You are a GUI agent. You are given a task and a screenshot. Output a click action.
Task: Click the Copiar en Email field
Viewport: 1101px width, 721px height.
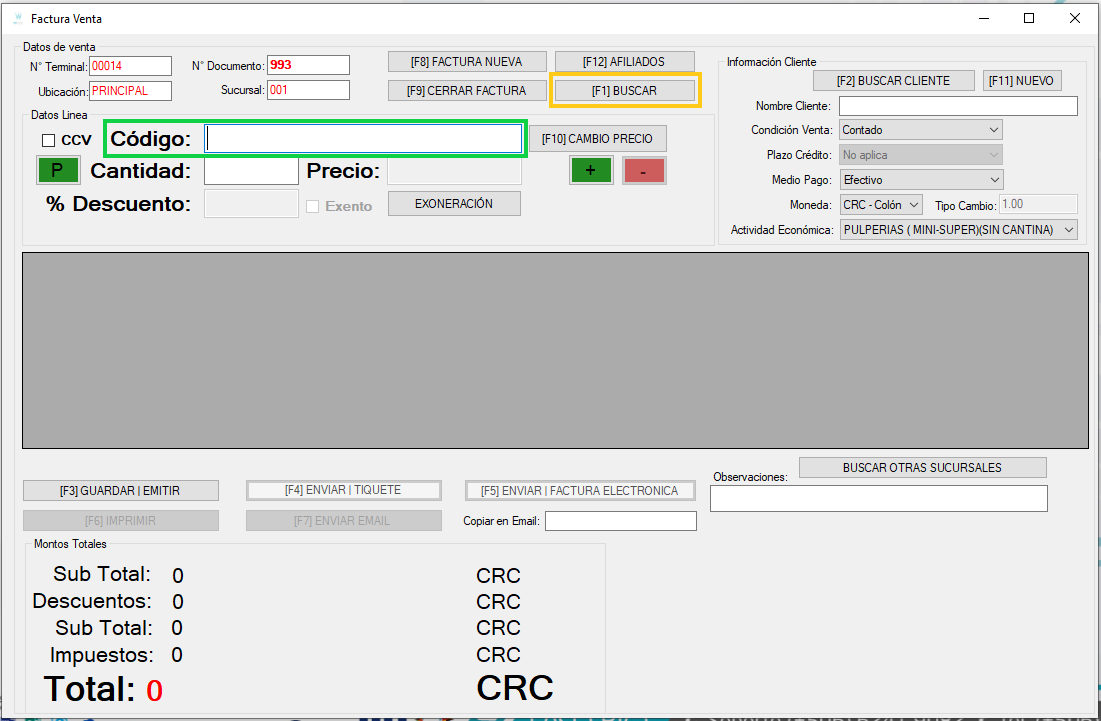[x=621, y=521]
